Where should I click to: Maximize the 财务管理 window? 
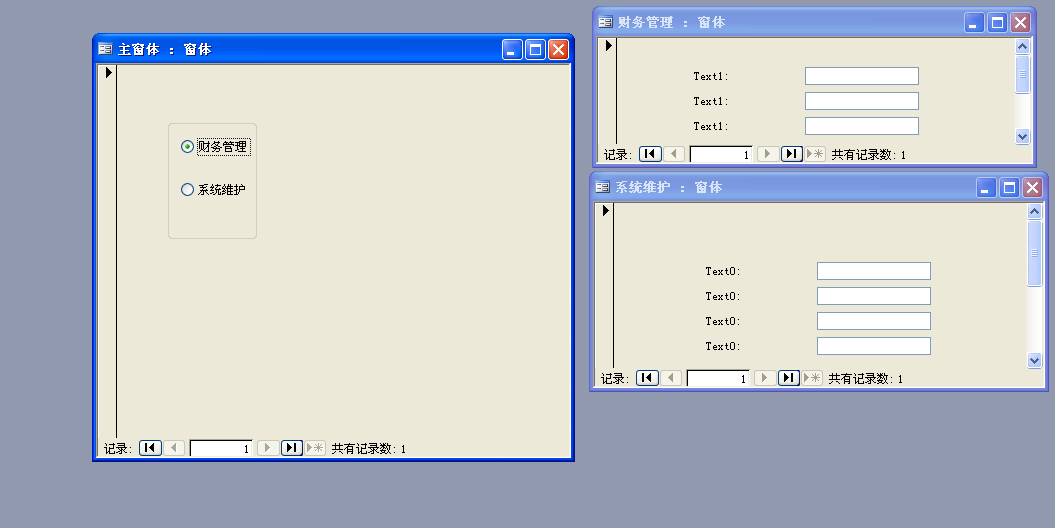coord(997,22)
